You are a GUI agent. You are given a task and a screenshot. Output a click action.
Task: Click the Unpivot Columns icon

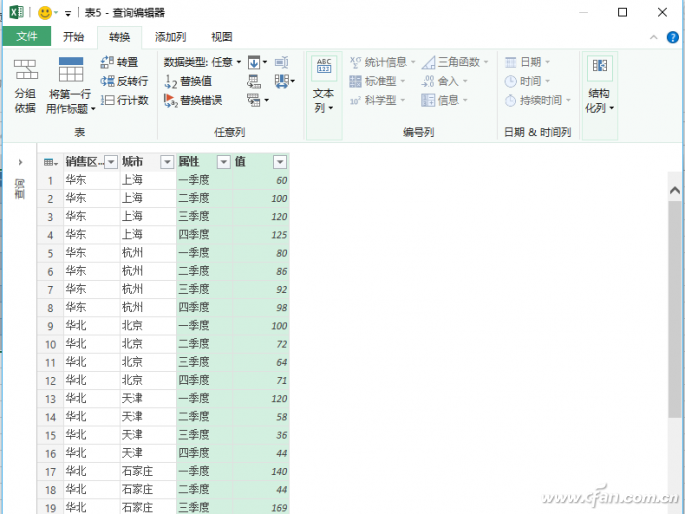(254, 100)
